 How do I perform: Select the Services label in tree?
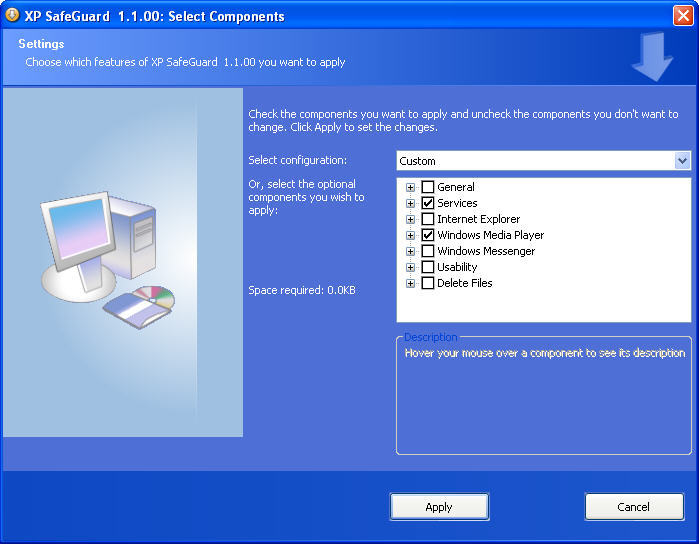click(457, 203)
